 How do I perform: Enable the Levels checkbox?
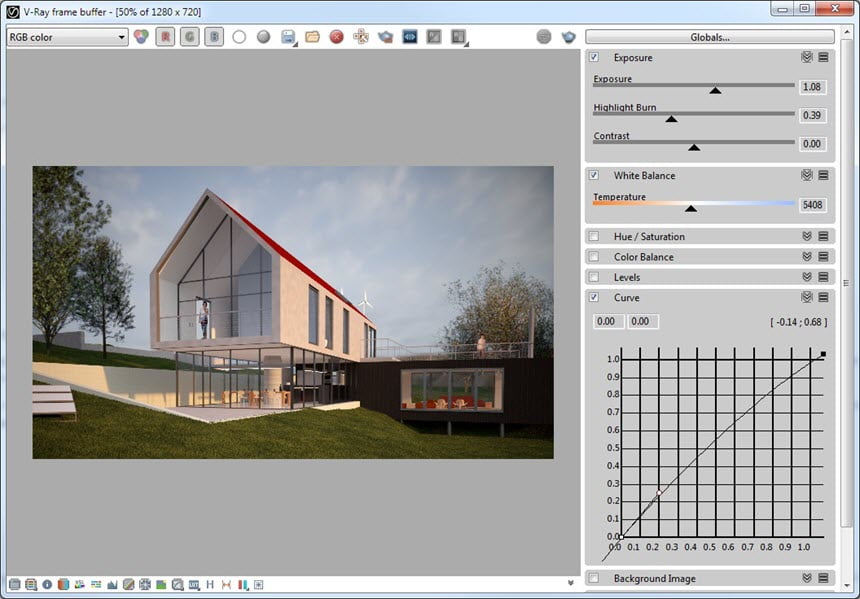tap(594, 277)
